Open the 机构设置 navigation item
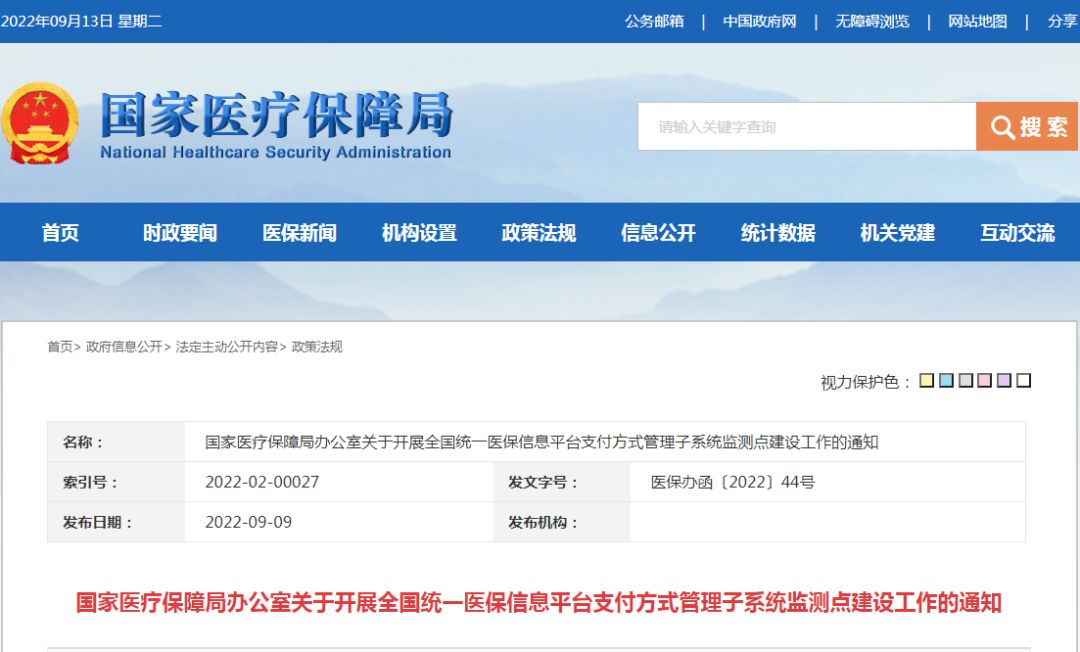Viewport: 1080px width, 652px height. click(419, 233)
